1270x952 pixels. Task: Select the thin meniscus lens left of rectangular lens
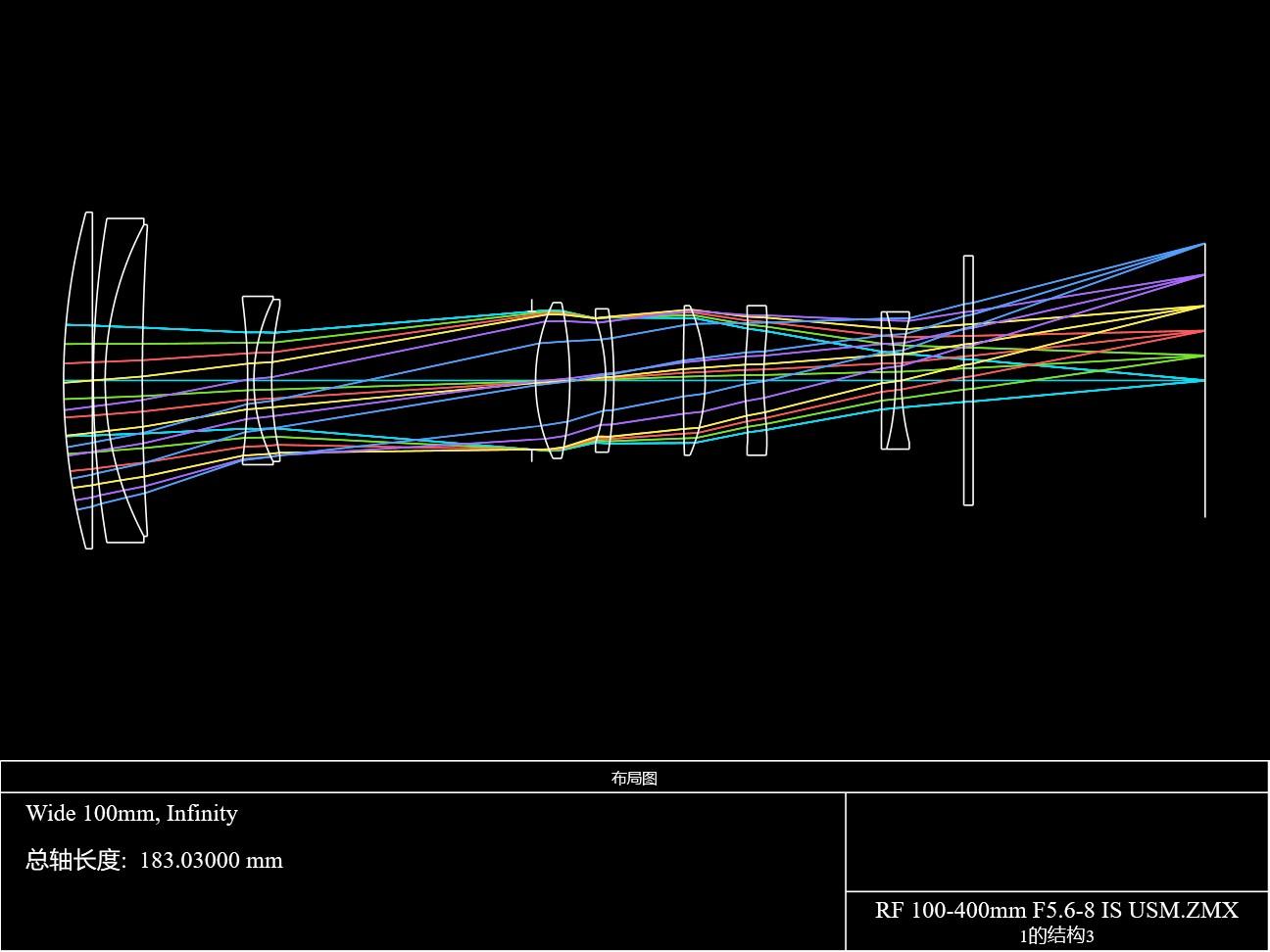pyautogui.click(x=694, y=380)
